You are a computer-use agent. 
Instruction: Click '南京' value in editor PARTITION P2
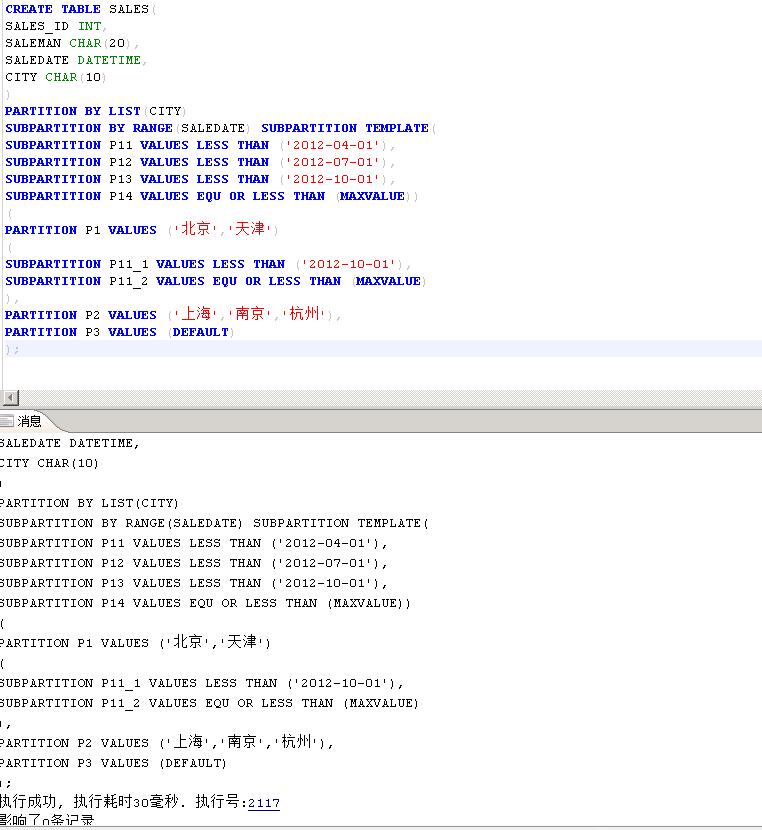tap(250, 314)
